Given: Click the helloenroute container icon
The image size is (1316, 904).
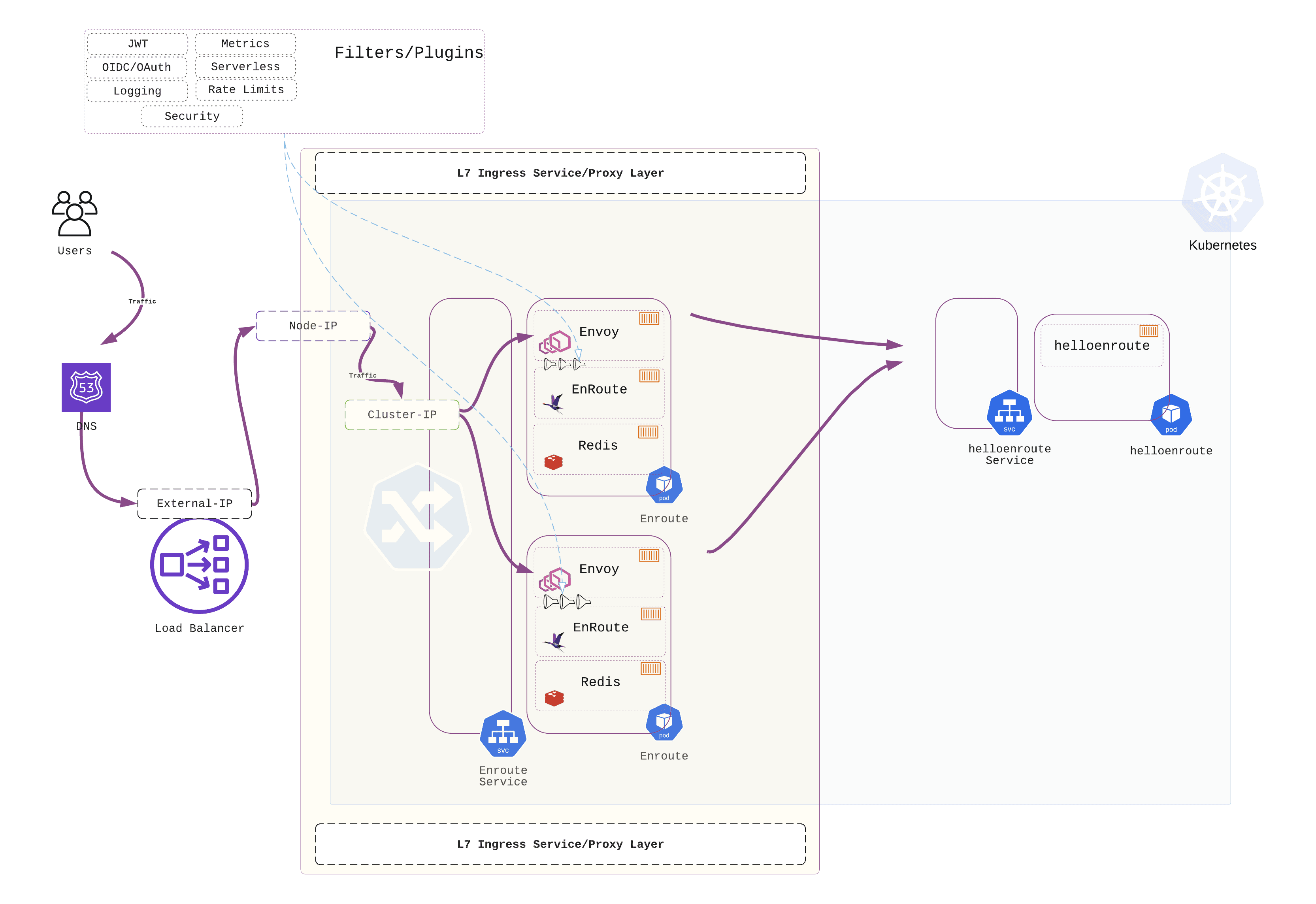Looking at the screenshot, I should click(x=1149, y=331).
